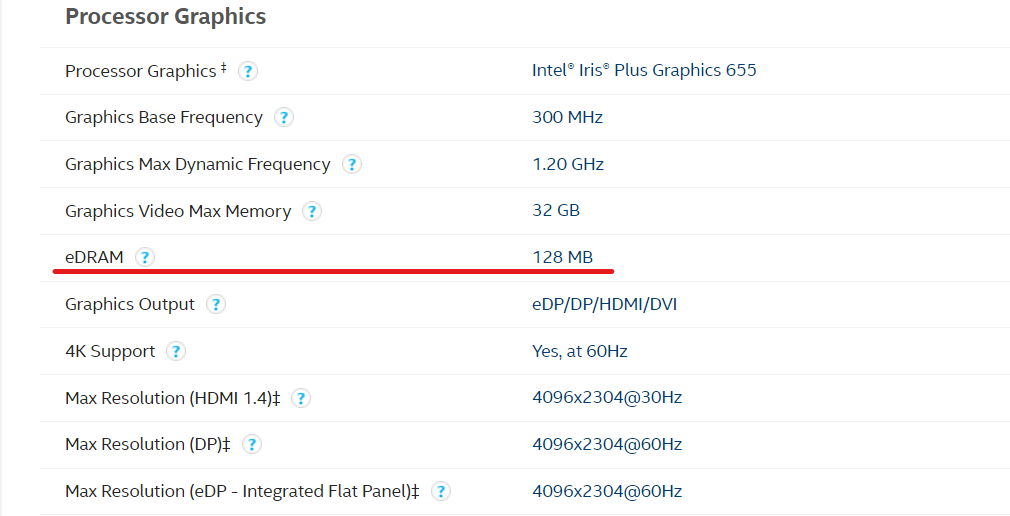Click the 4096x2304@30Hz HDMI resolution value
Viewport: 1010px width, 516px height.
[607, 397]
